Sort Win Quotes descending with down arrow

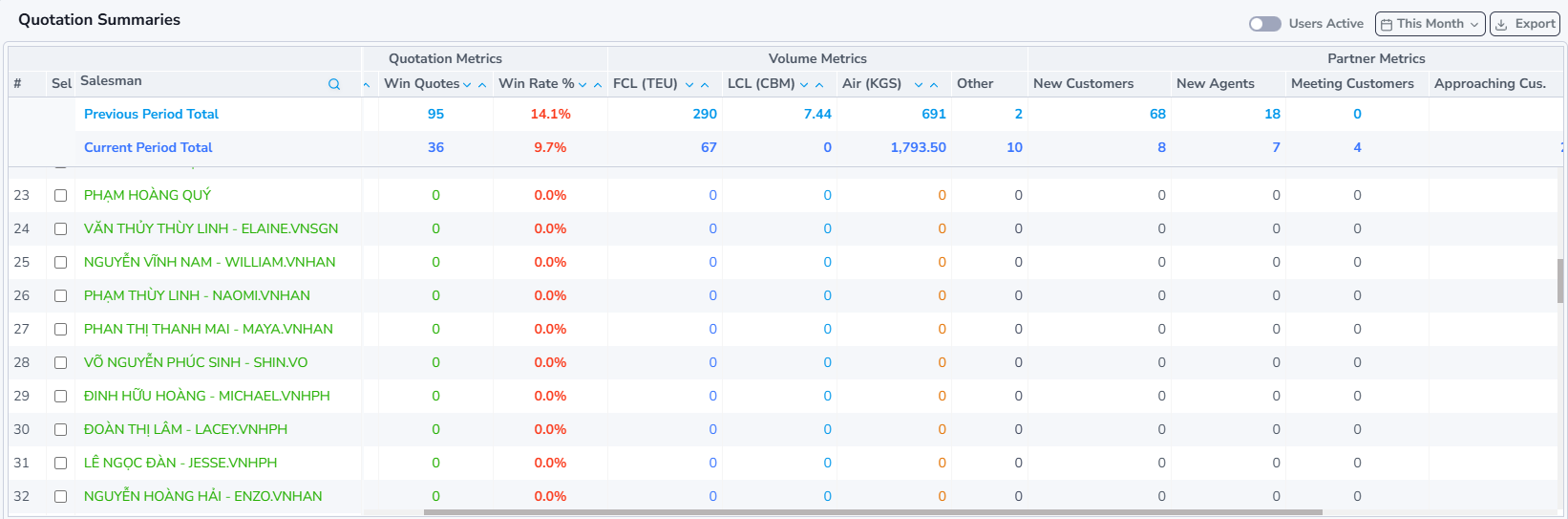467,85
